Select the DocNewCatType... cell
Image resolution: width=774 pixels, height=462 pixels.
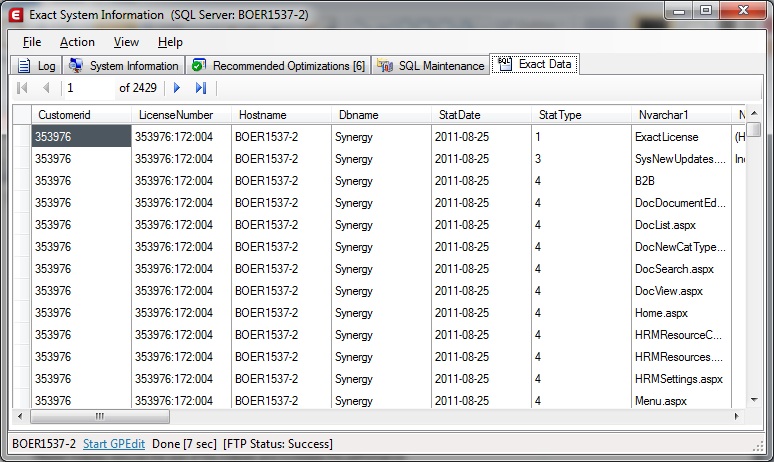click(x=682, y=246)
